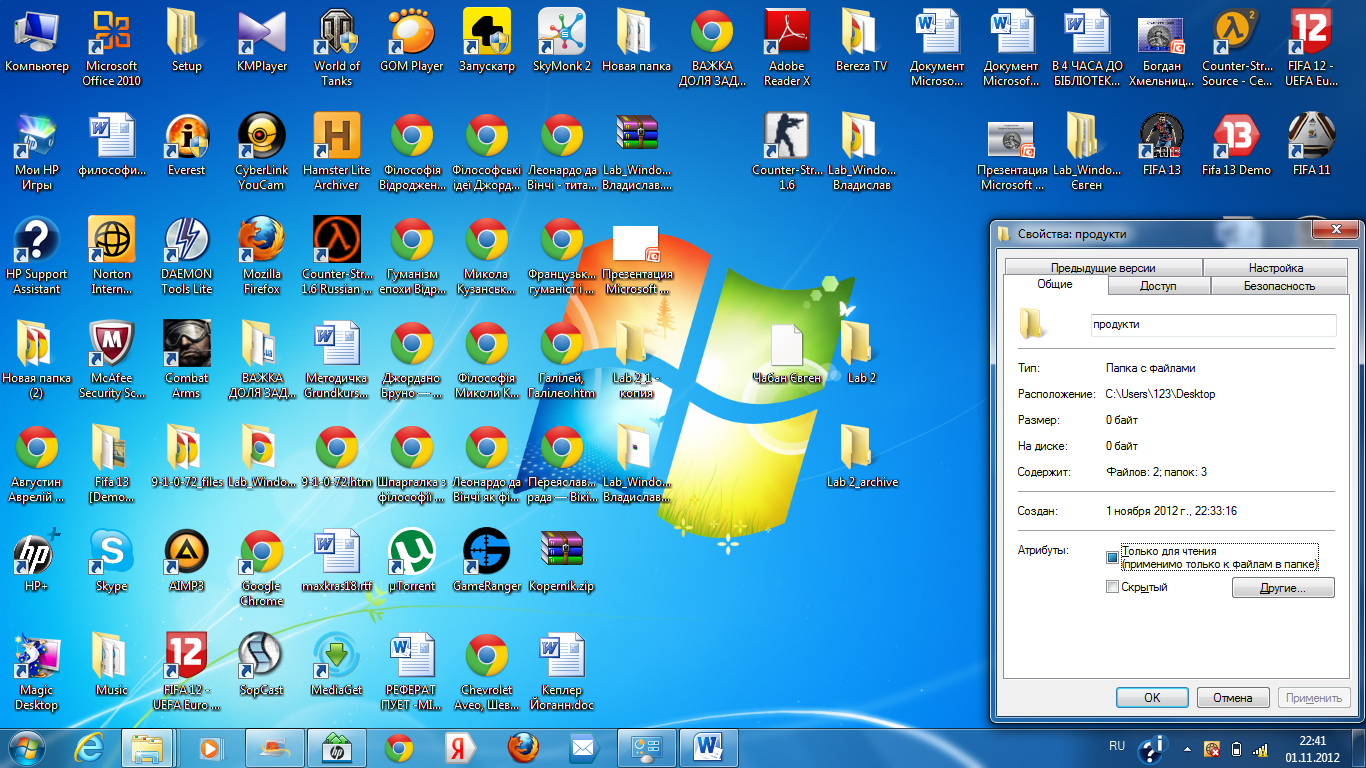Viewport: 1366px width, 768px height.
Task: Open the HP taskbar icon
Action: (336, 747)
